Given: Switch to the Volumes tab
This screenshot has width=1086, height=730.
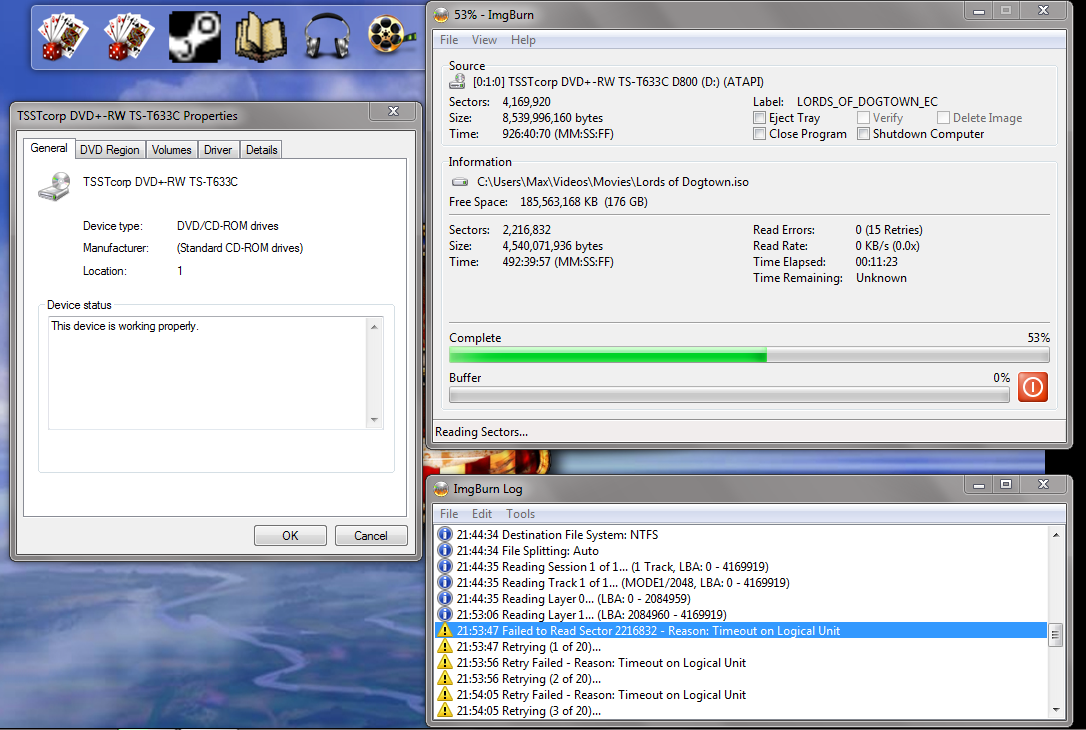Looking at the screenshot, I should pos(171,150).
